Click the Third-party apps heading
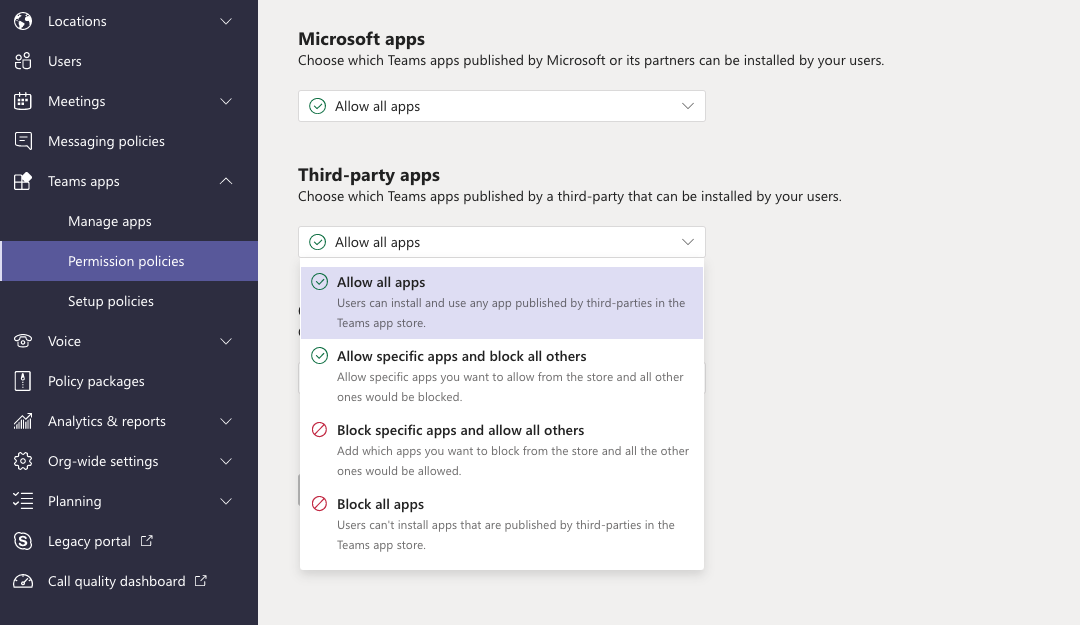The width and height of the screenshot is (1080, 625). (369, 175)
